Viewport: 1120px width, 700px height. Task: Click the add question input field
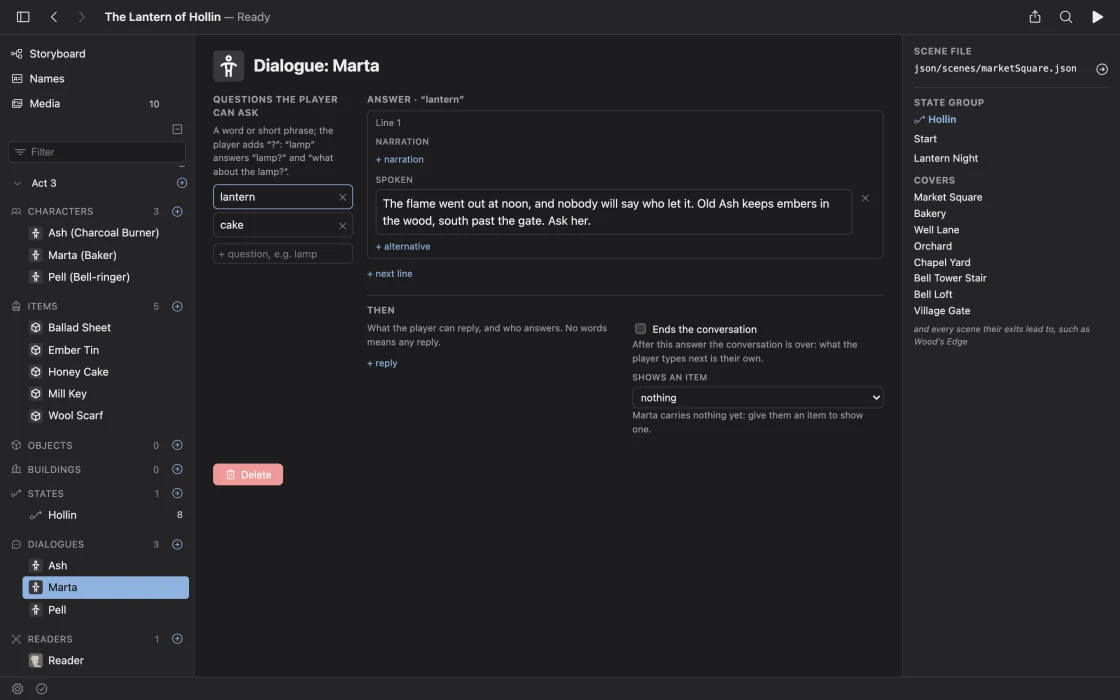click(283, 254)
